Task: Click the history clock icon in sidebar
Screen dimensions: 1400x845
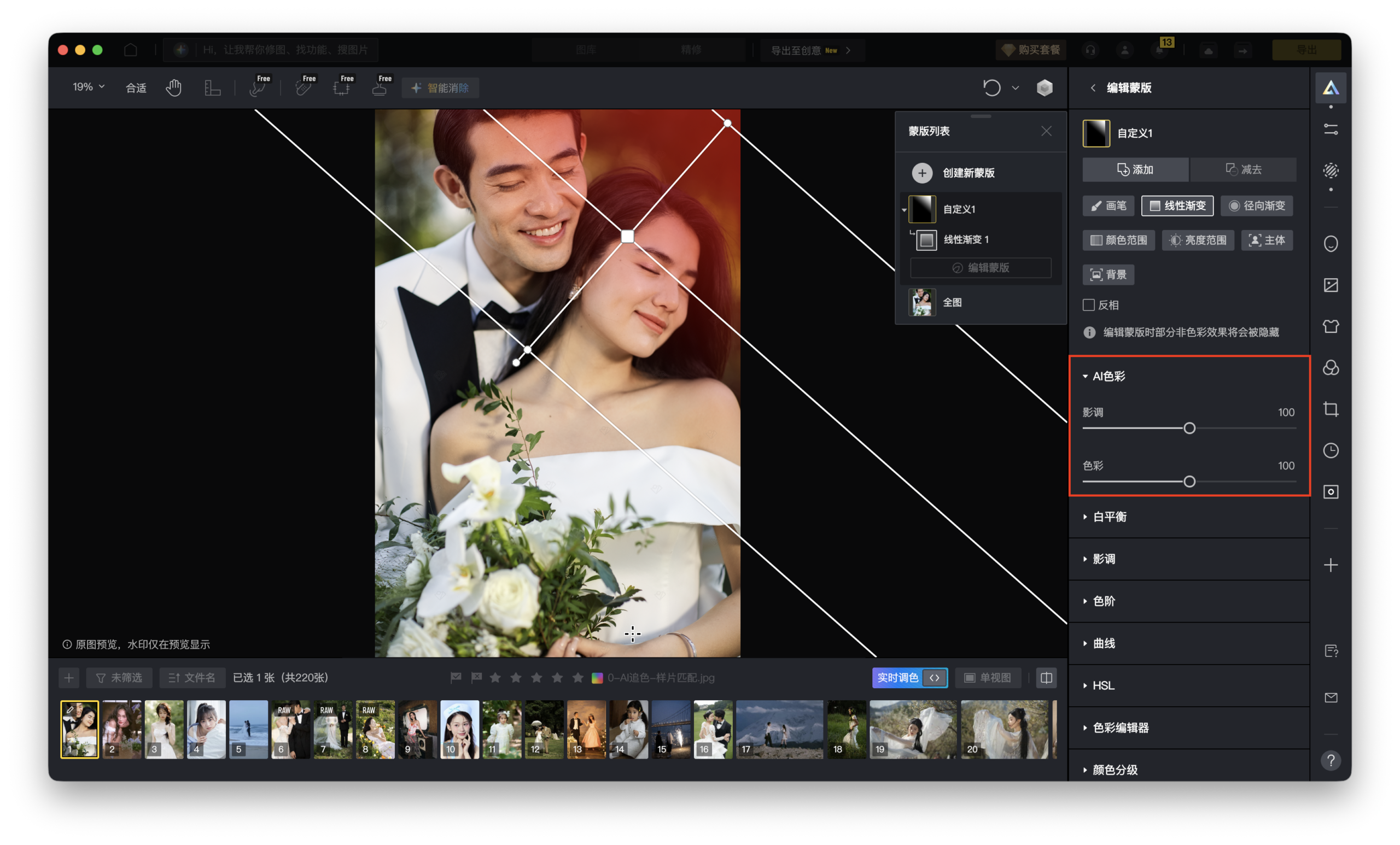Action: click(1330, 450)
